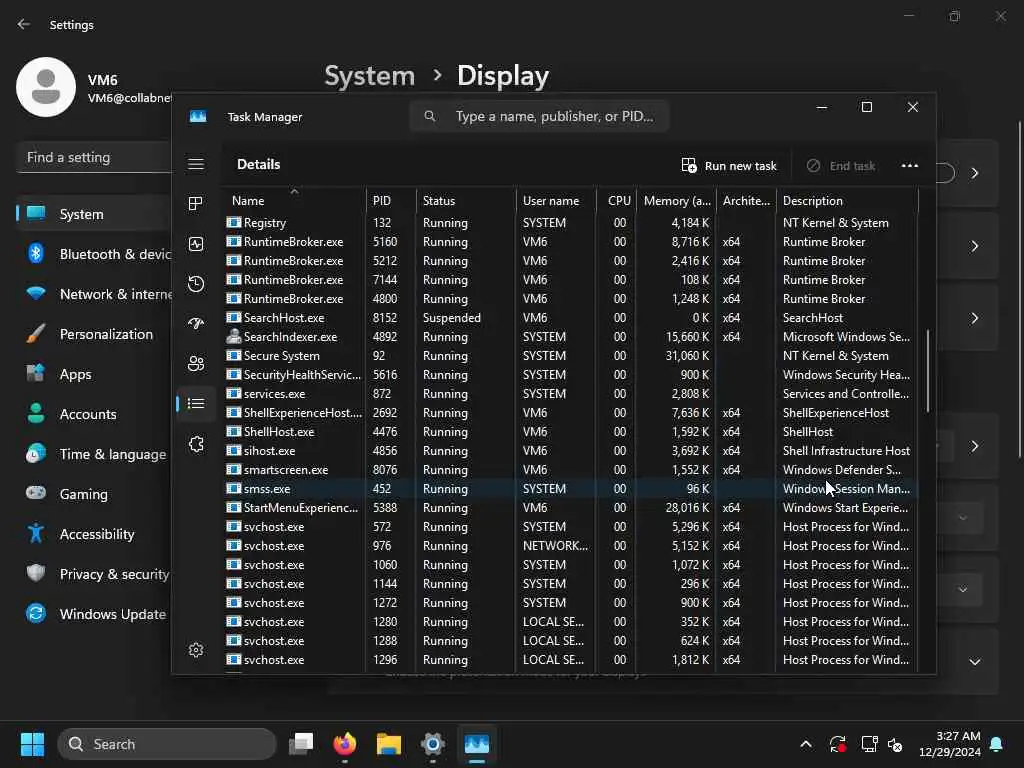Open Bluetooth & devices in Settings
This screenshot has height=768, width=1024.
pos(95,253)
